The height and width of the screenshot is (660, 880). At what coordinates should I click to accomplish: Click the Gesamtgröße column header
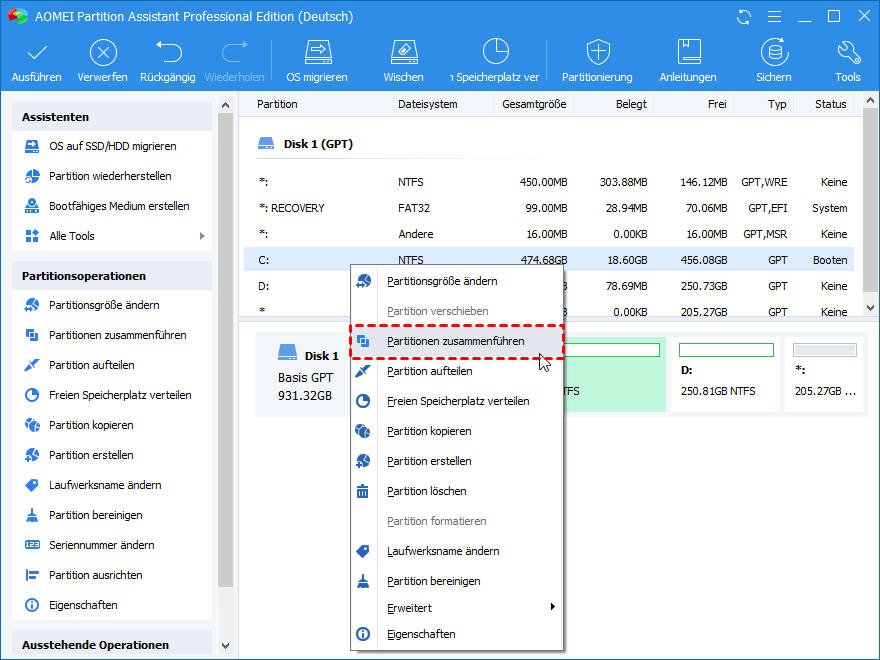point(534,104)
